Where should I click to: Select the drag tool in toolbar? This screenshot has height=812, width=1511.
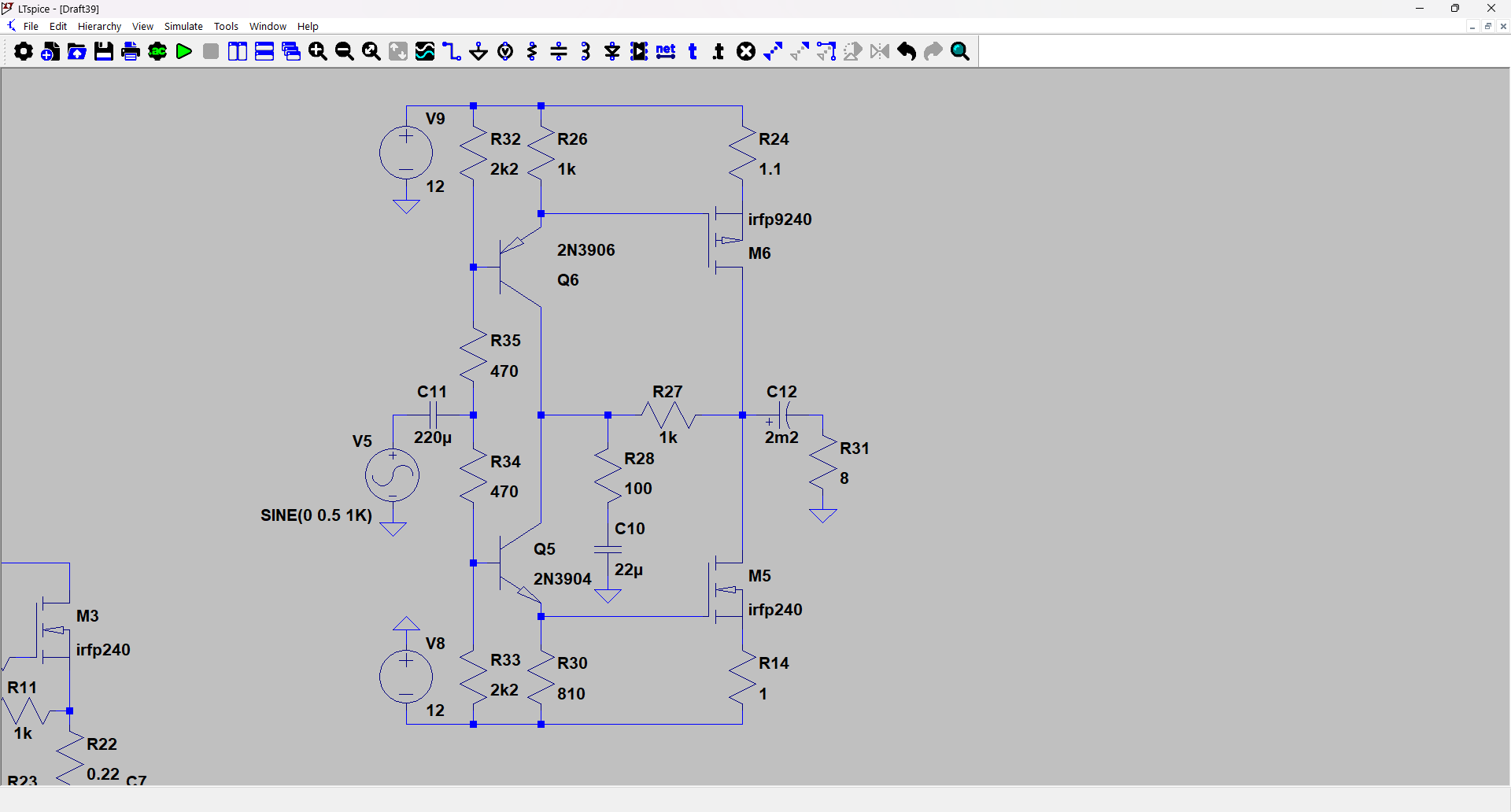[x=826, y=52]
